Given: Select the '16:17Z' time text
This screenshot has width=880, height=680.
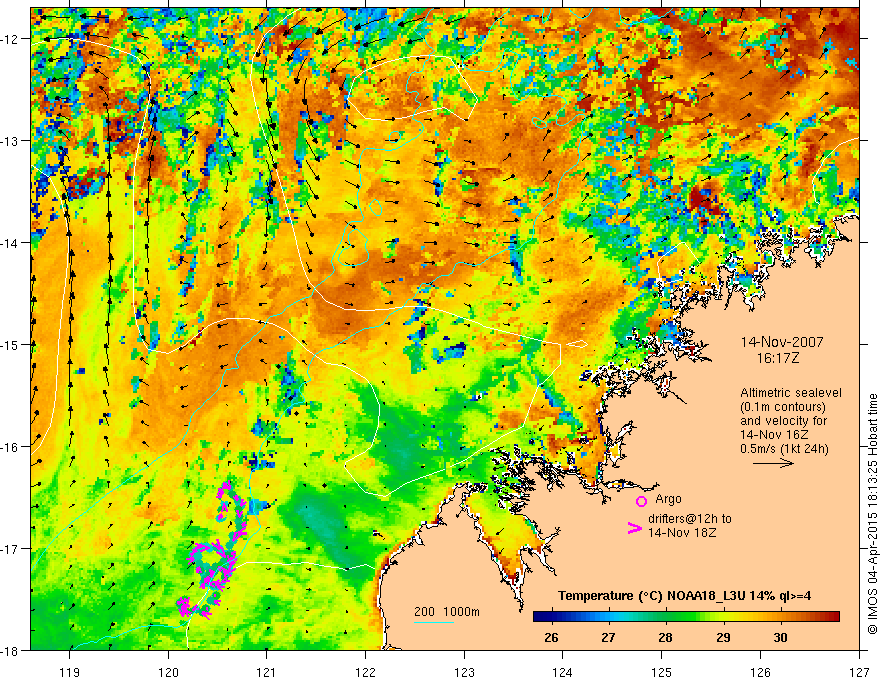Looking at the screenshot, I should (777, 358).
